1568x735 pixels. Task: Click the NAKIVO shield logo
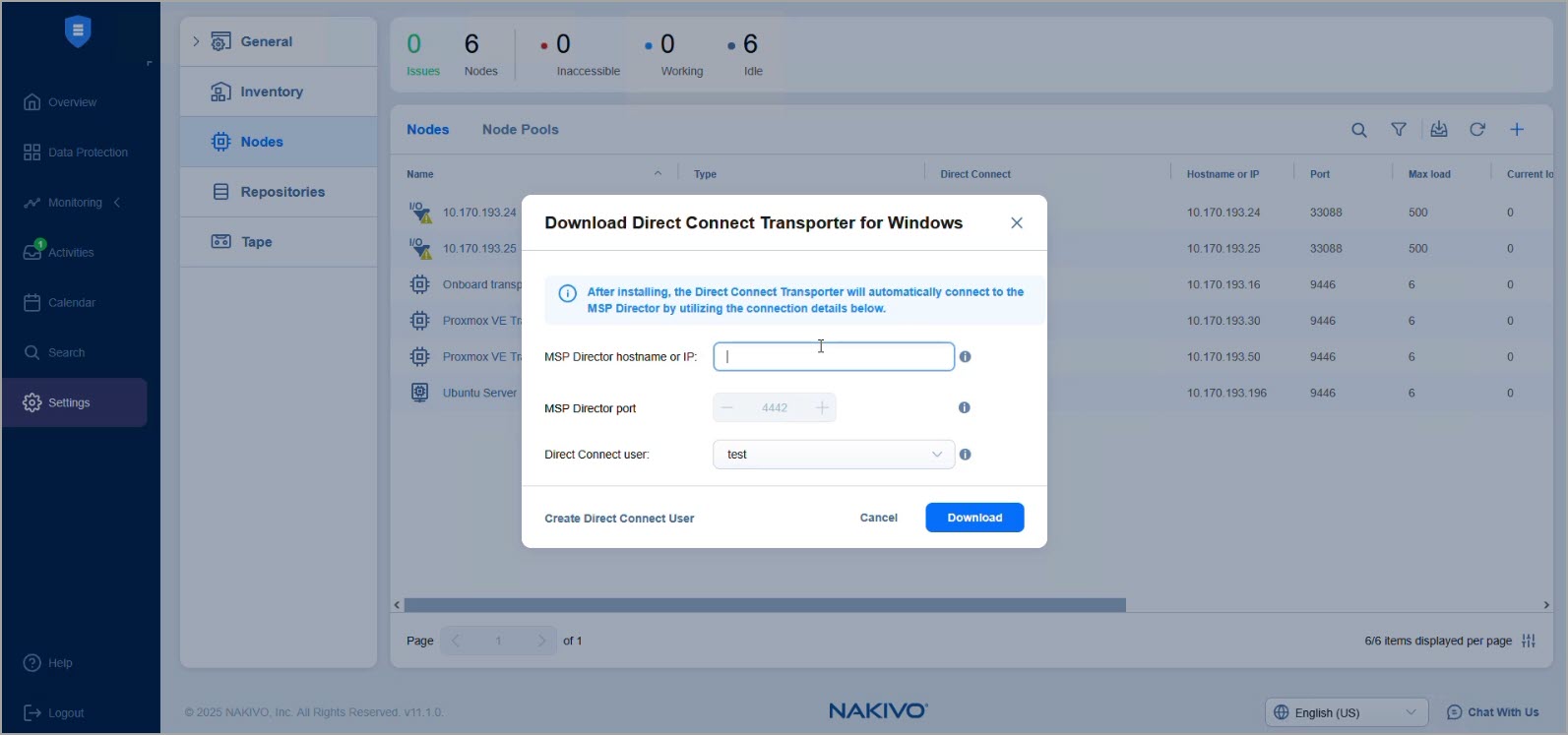click(x=78, y=32)
